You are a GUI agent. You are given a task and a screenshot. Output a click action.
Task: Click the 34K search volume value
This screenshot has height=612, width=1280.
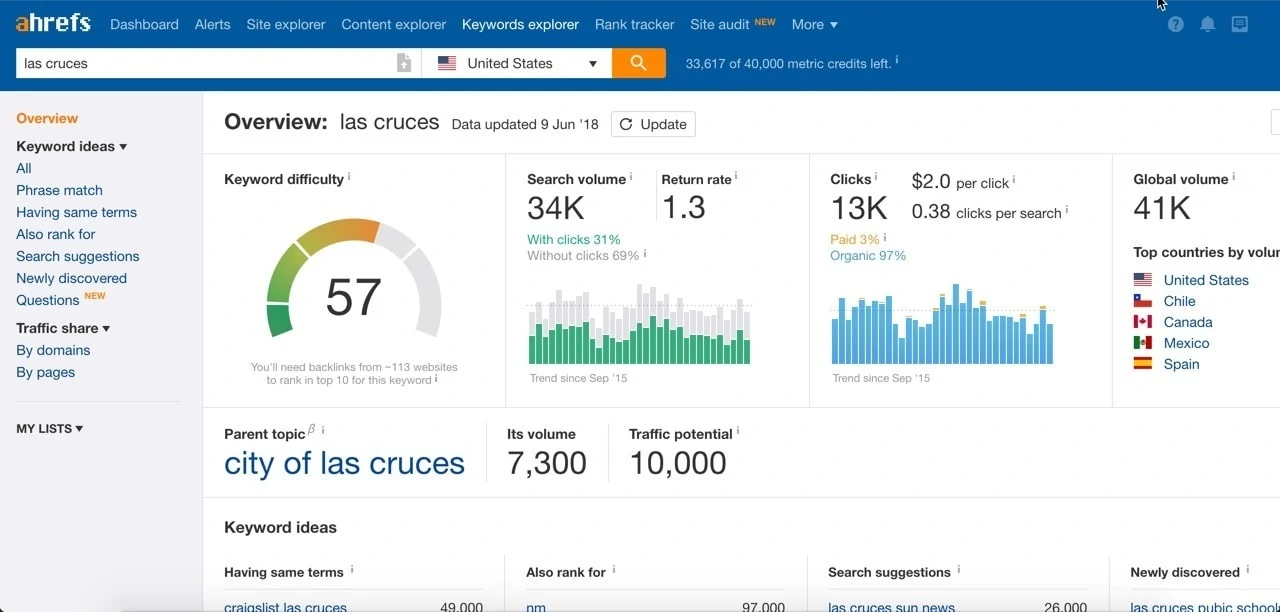tap(556, 207)
